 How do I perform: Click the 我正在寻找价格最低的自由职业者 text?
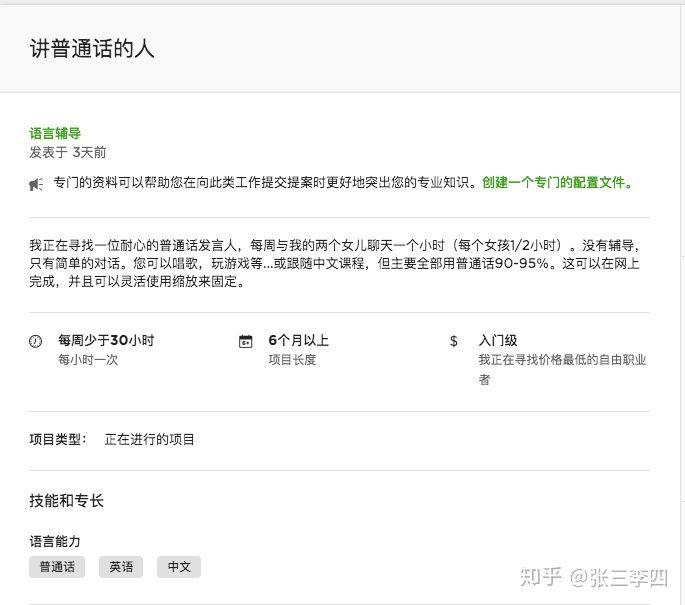click(x=562, y=369)
